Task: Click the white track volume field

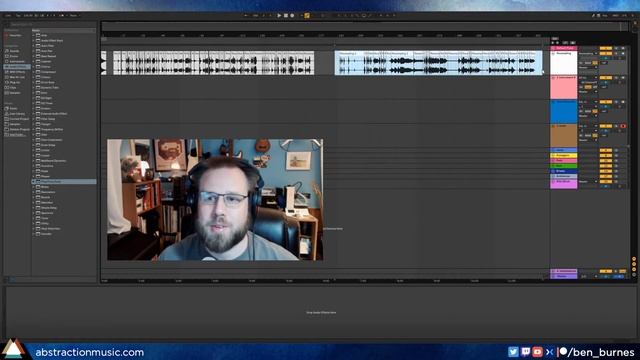Action: point(606,58)
